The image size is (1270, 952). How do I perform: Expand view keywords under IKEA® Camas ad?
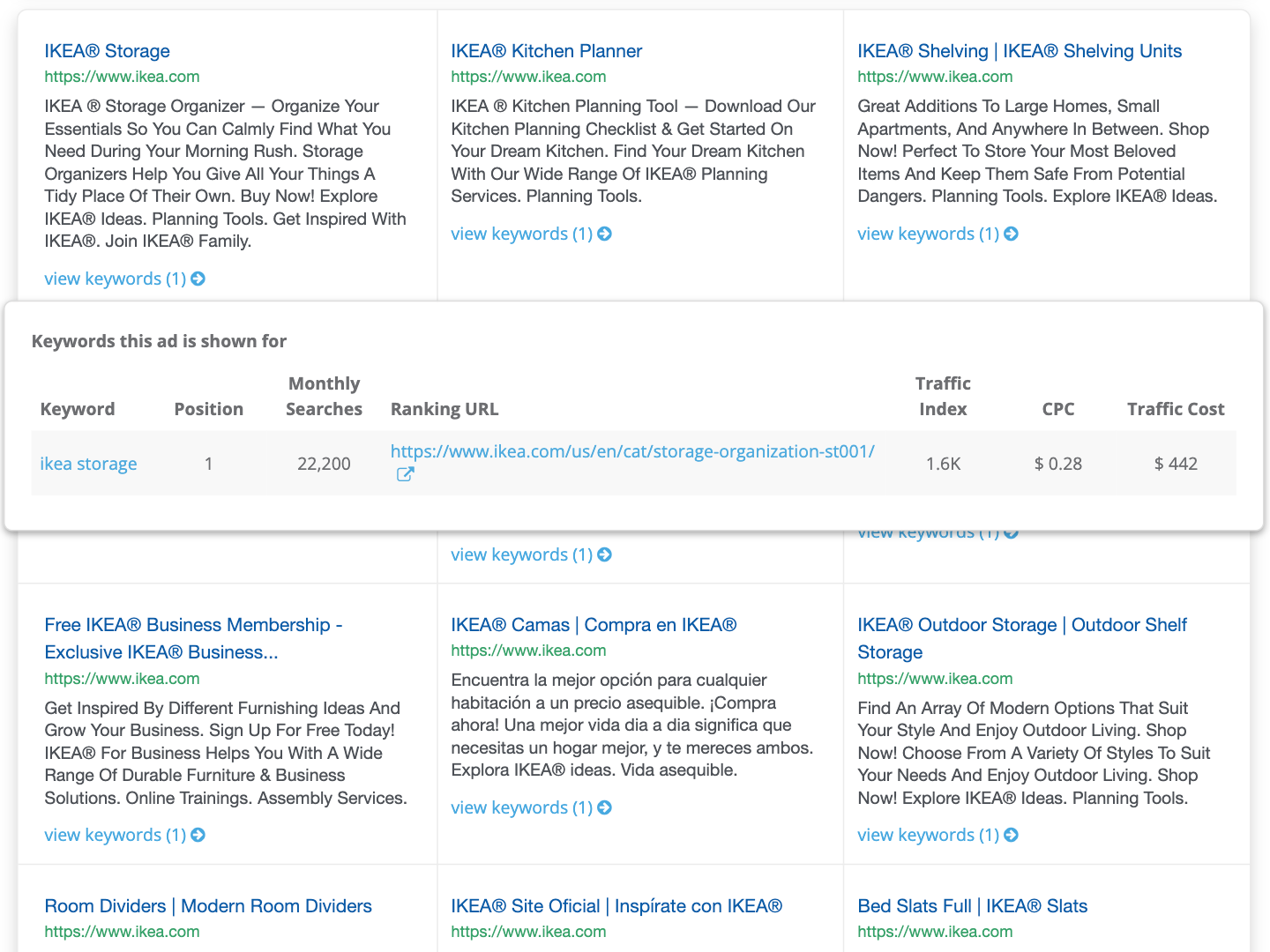[531, 807]
